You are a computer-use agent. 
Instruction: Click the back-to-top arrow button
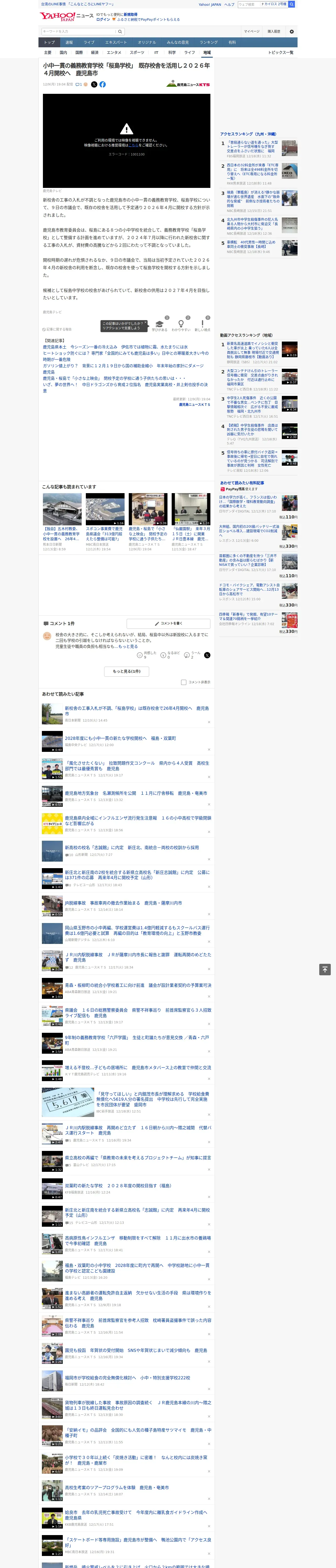324,970
